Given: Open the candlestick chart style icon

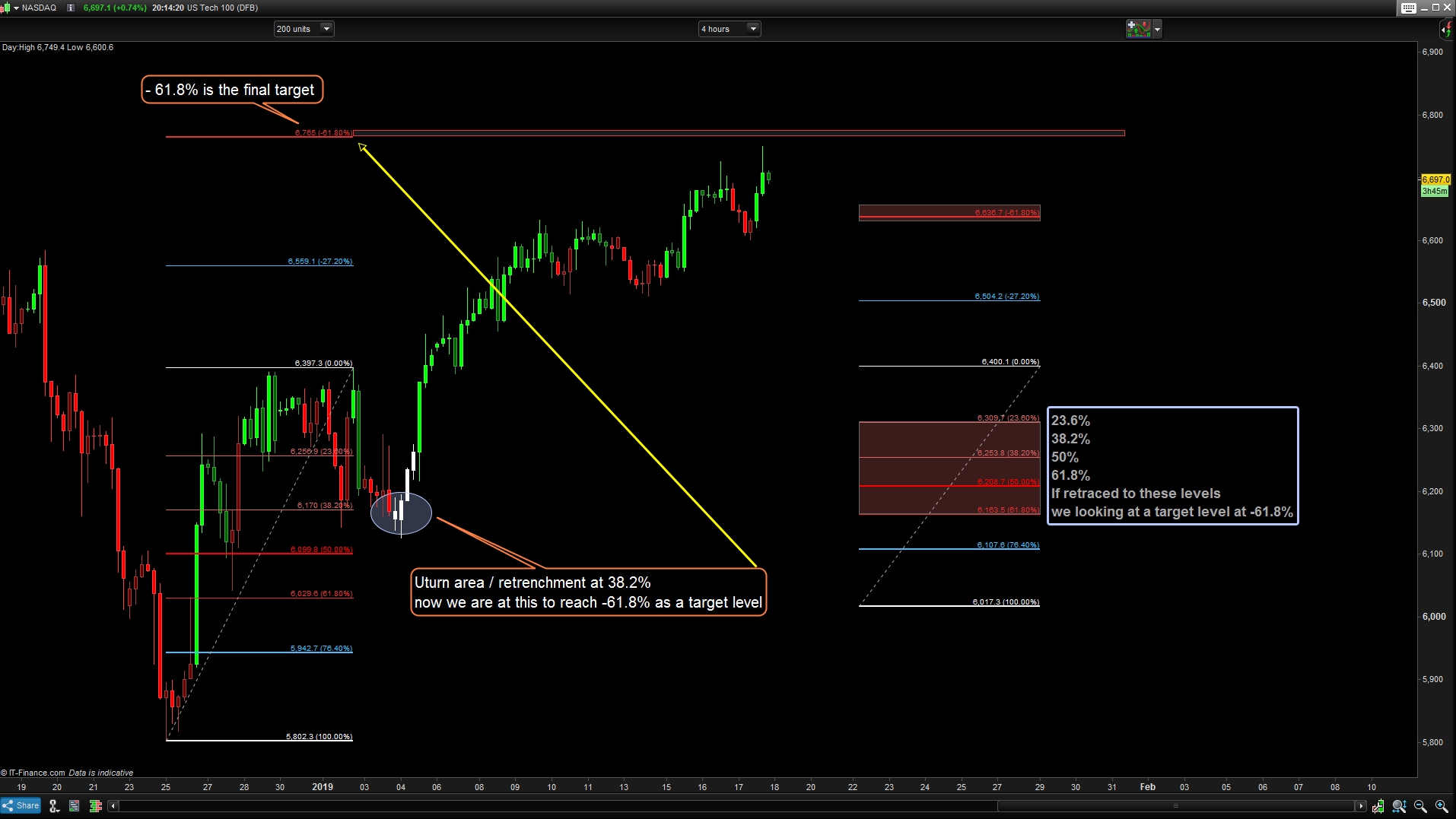Looking at the screenshot, I should click(5, 8).
